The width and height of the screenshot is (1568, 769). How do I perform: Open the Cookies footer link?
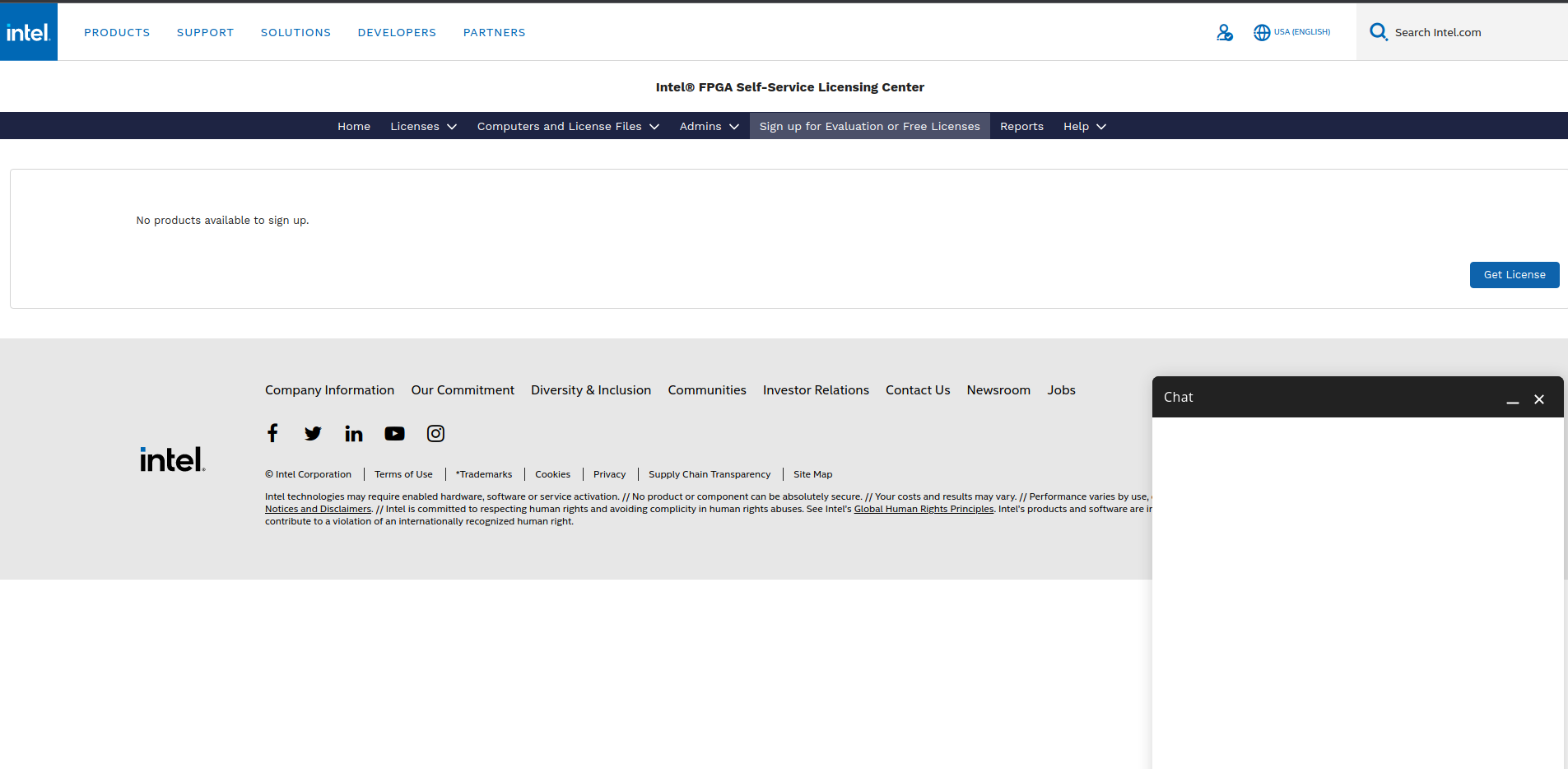tap(553, 474)
